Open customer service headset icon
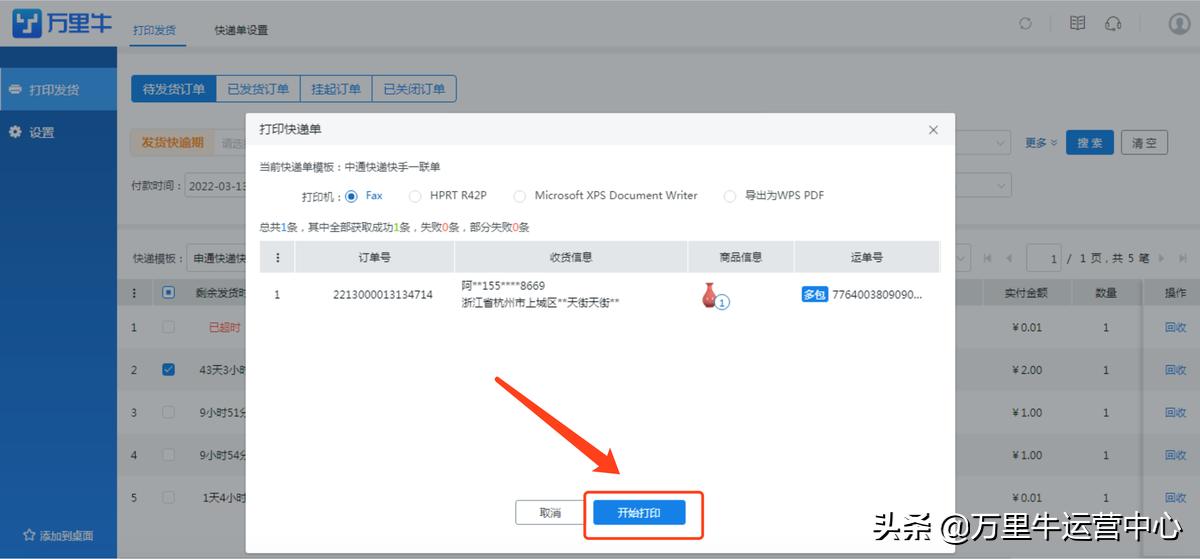 1113,24
